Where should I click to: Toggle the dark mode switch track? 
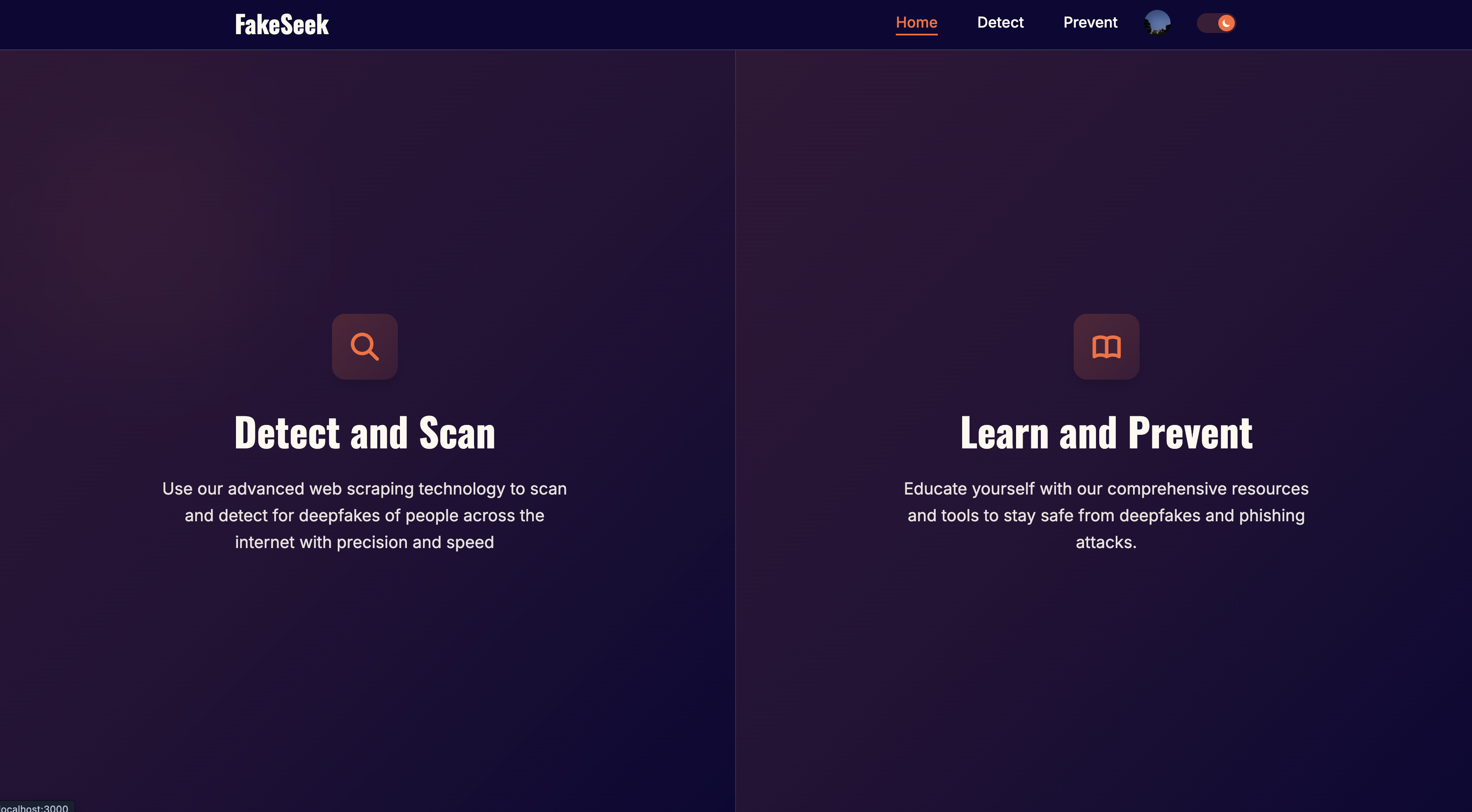[x=1207, y=23]
